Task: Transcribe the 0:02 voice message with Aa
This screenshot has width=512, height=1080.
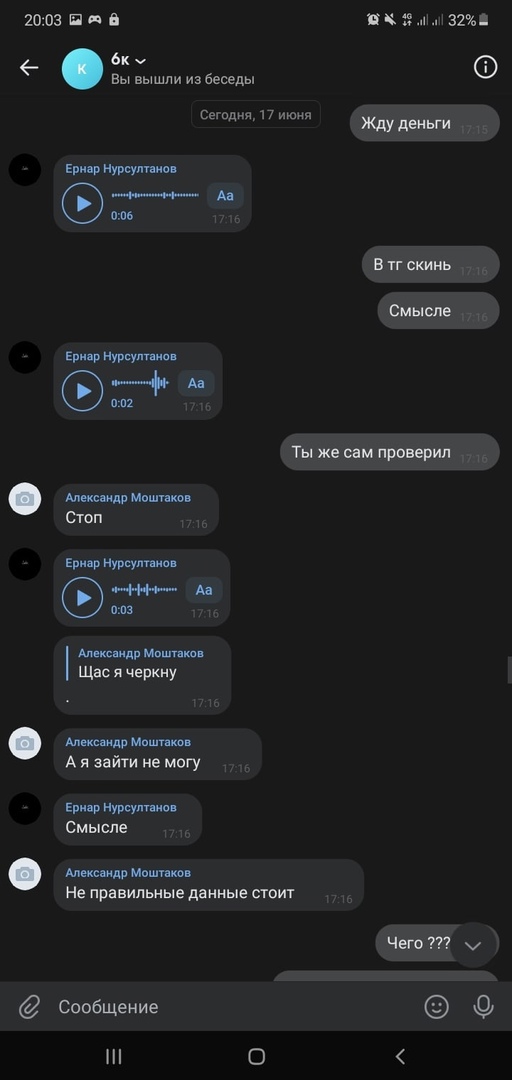Action: 196,384
